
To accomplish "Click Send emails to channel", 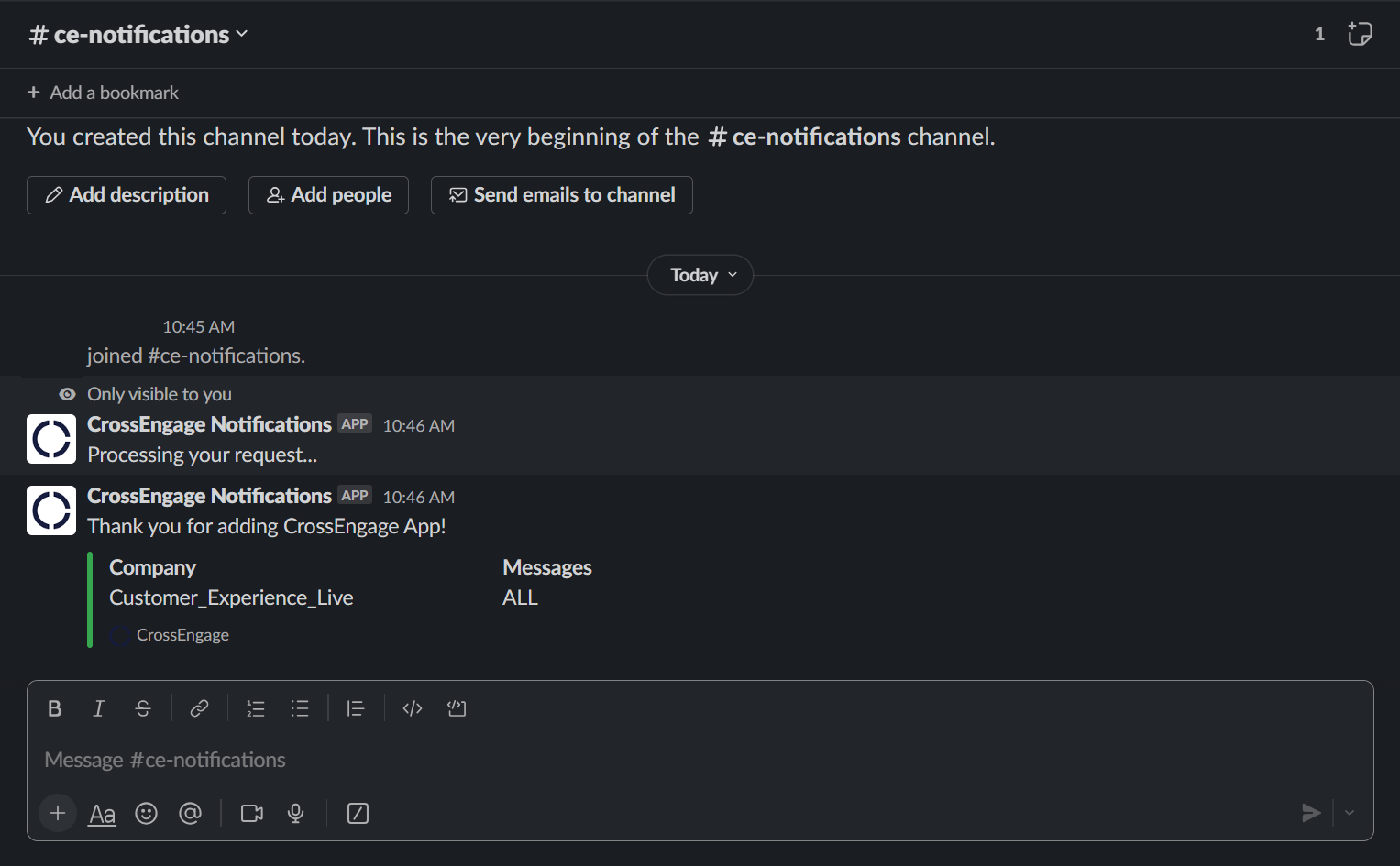I will click(x=562, y=195).
